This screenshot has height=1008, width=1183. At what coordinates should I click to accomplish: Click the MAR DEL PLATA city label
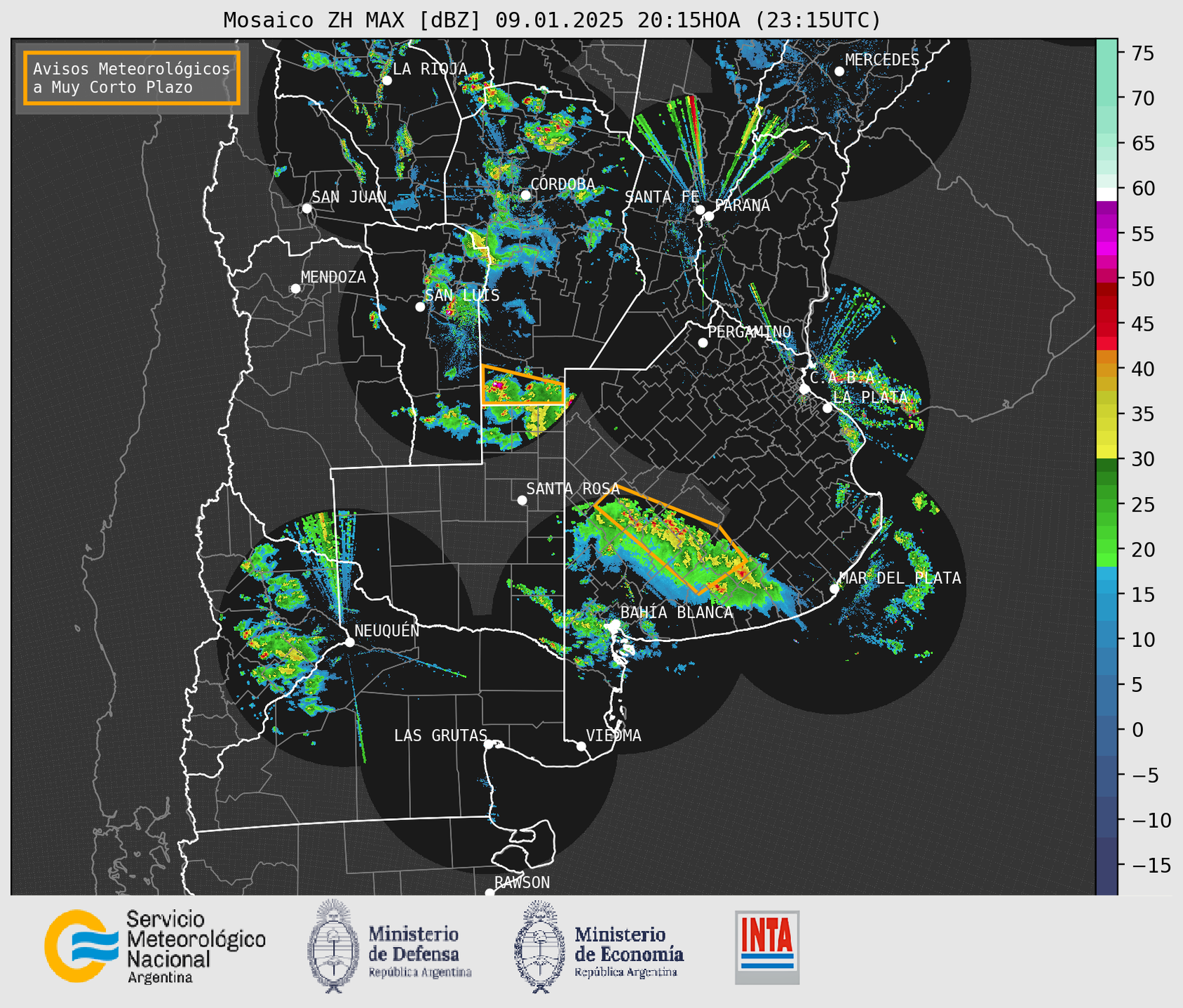(x=900, y=578)
